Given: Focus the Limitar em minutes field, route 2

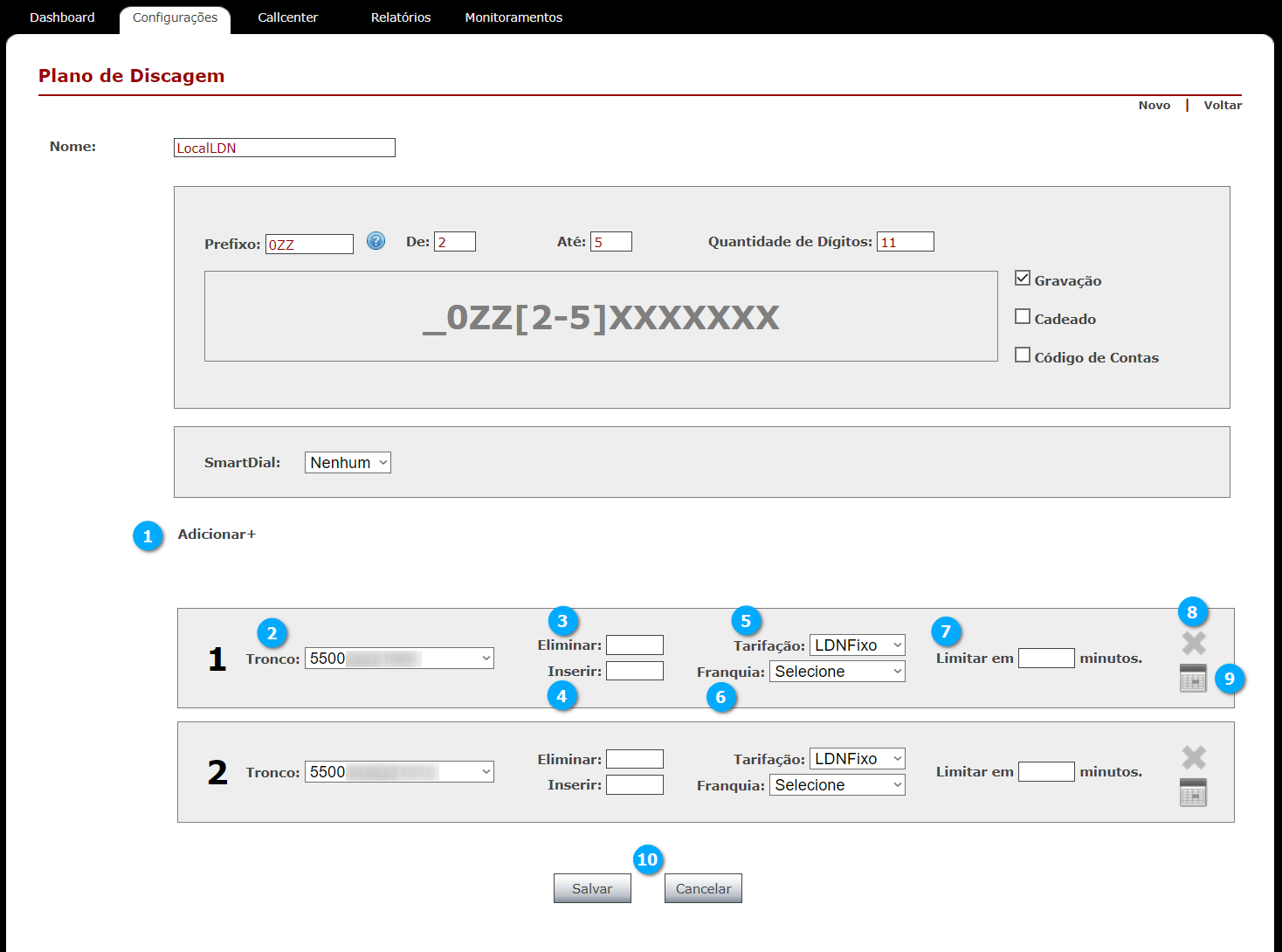Looking at the screenshot, I should (1046, 772).
